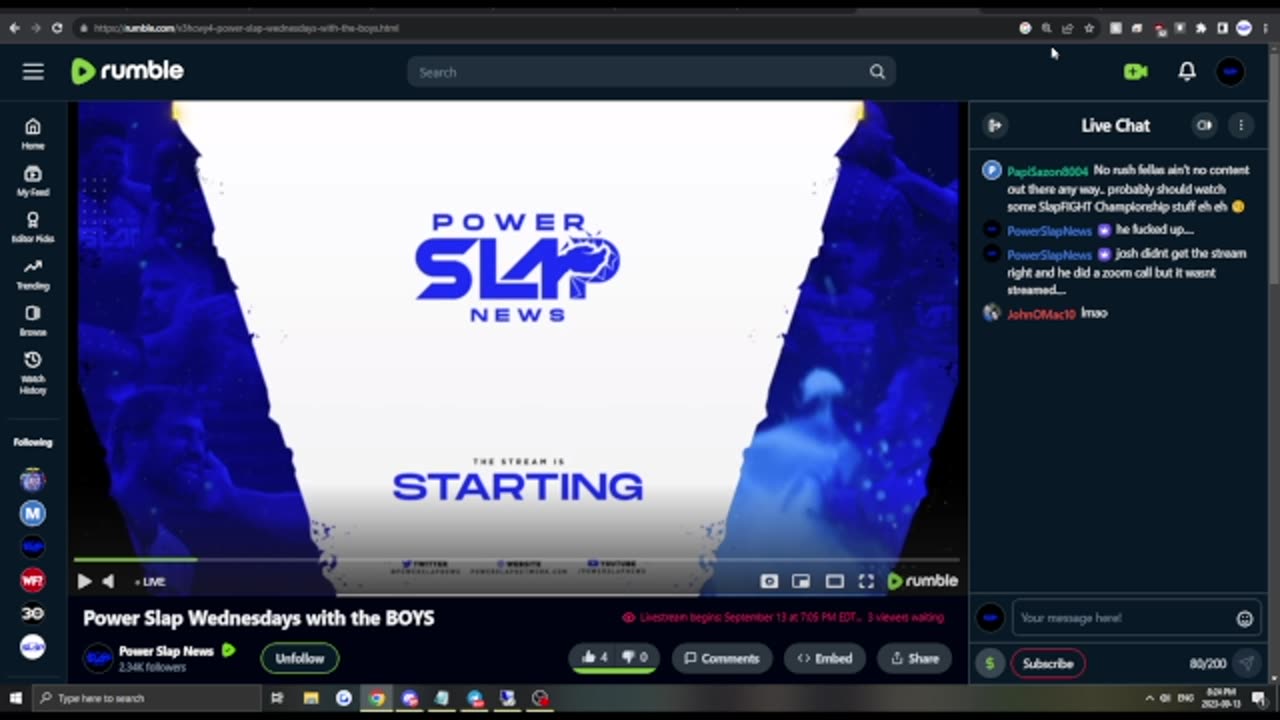Share this page from the address bar
The height and width of the screenshot is (720, 1280).
click(x=1068, y=28)
